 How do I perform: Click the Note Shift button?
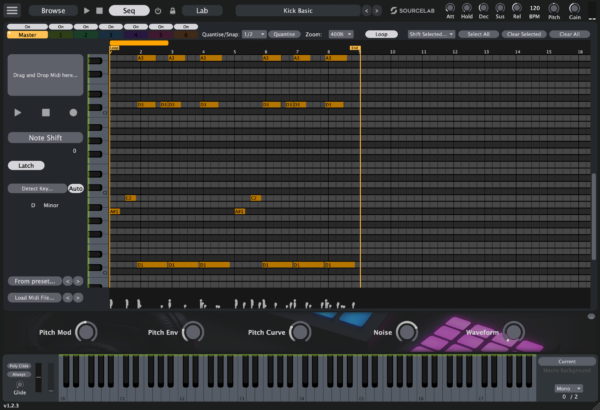(x=45, y=138)
